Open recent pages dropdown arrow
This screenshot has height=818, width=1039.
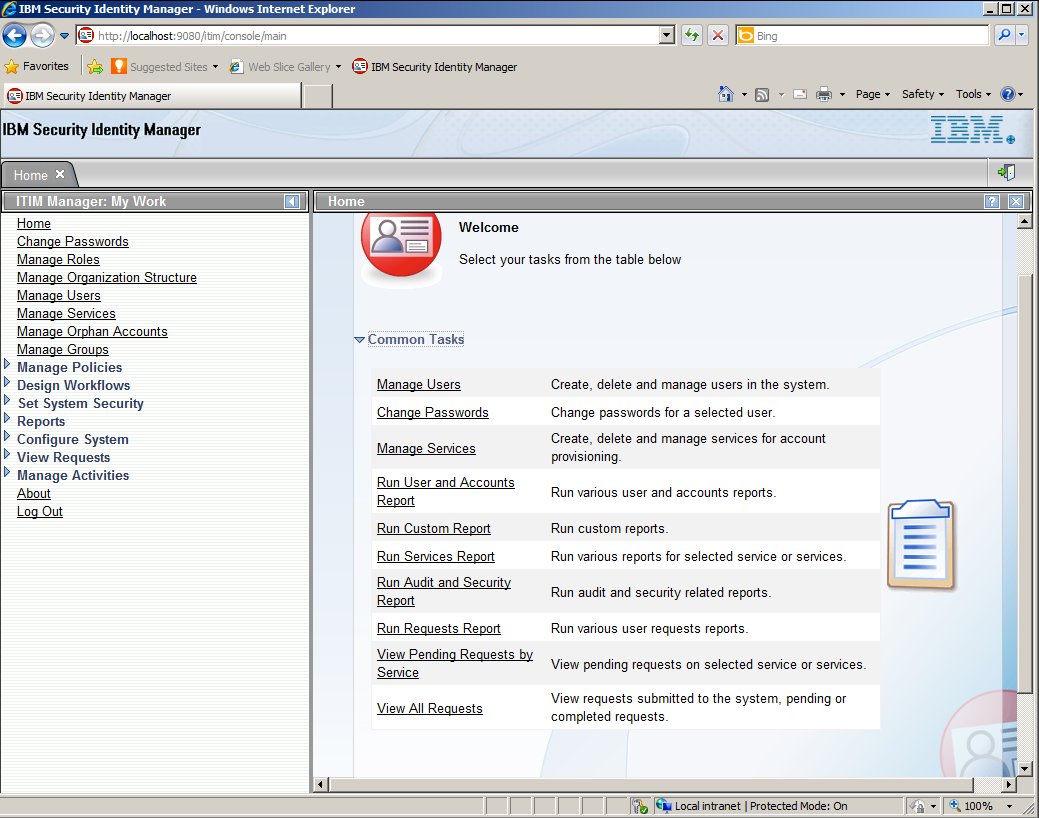[x=64, y=36]
